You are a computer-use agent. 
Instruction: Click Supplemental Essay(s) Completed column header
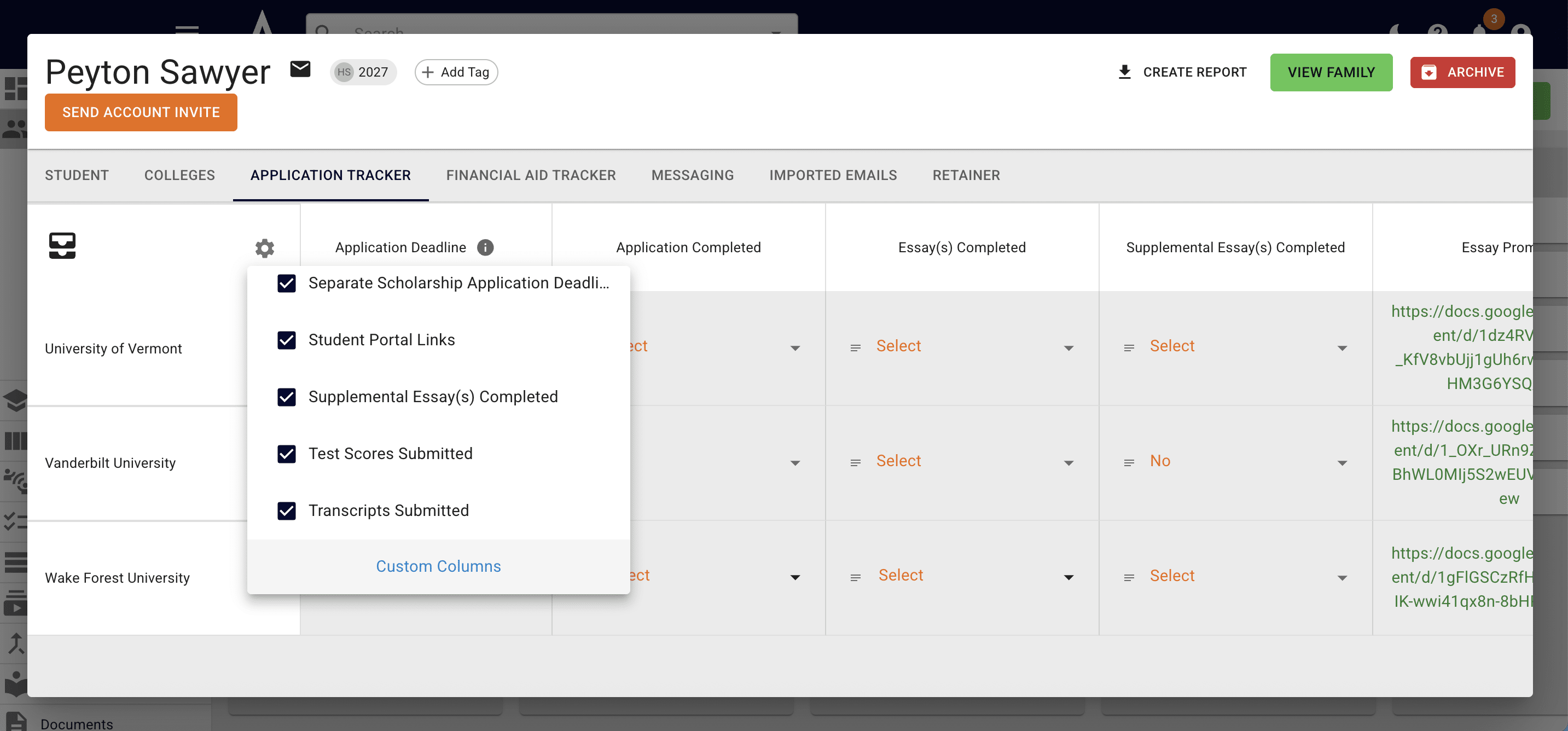click(x=1235, y=247)
